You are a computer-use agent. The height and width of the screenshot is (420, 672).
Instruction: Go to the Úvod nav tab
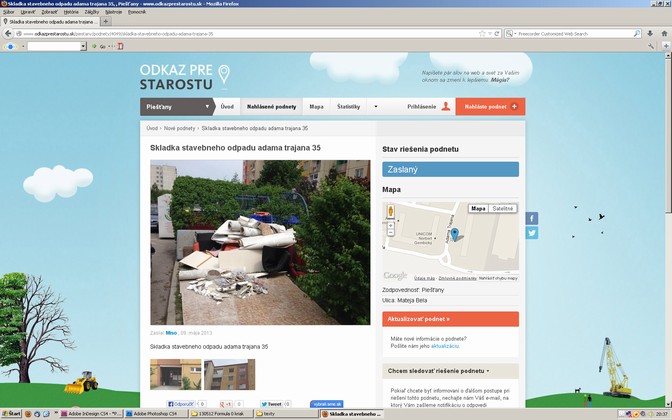click(227, 107)
